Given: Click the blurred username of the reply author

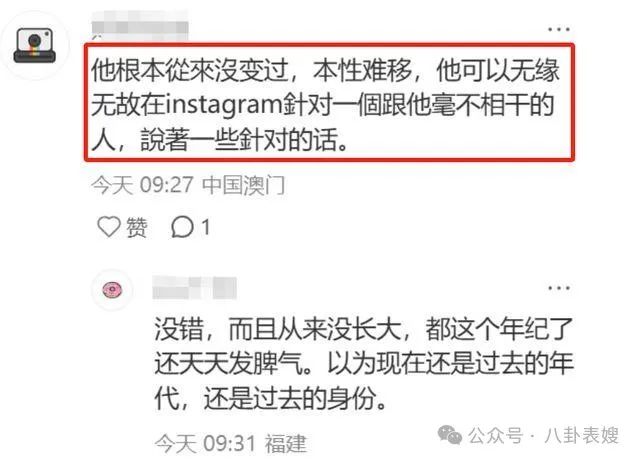Looking at the screenshot, I should tap(195, 288).
